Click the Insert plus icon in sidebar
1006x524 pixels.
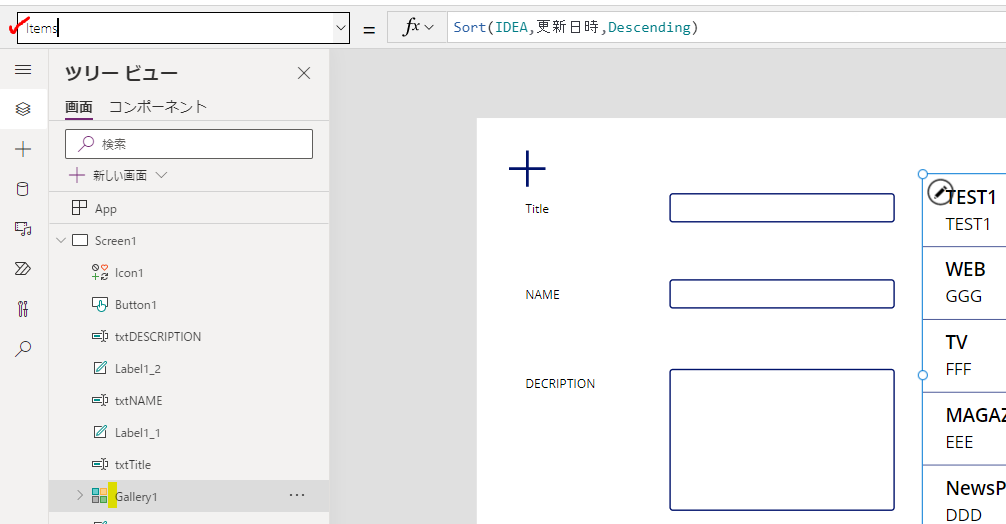click(23, 149)
